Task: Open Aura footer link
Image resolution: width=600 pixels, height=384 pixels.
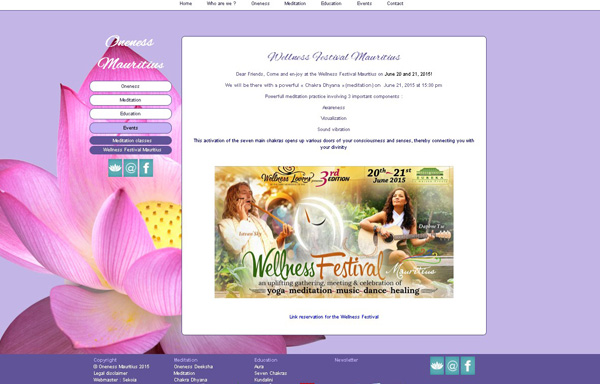Action: pyautogui.click(x=259, y=366)
